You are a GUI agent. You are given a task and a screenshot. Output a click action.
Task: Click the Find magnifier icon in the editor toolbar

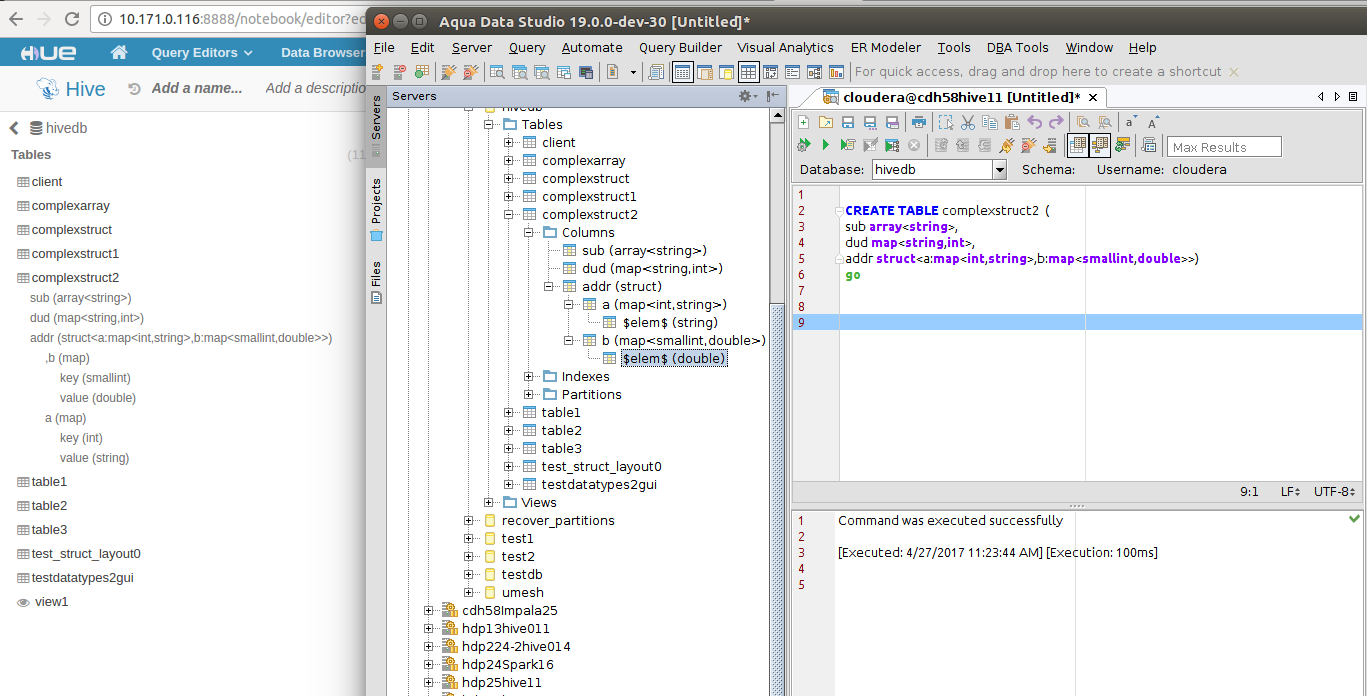(x=1082, y=122)
